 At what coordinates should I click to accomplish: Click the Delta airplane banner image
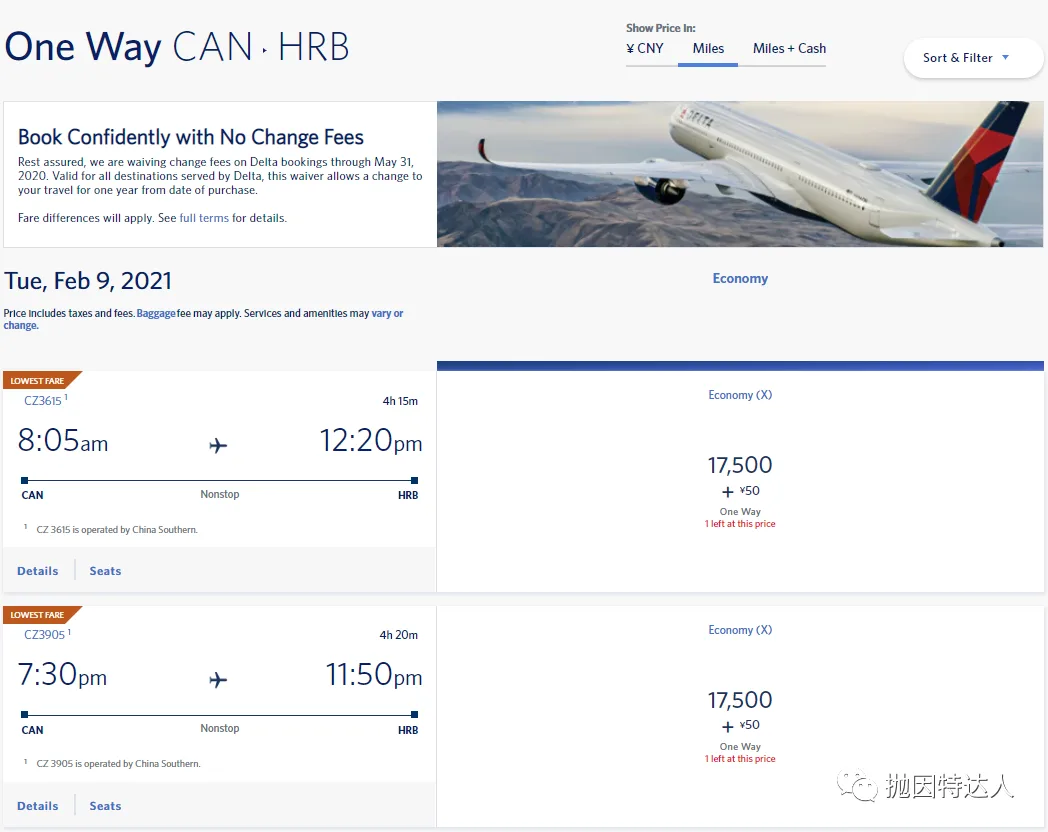(x=740, y=174)
